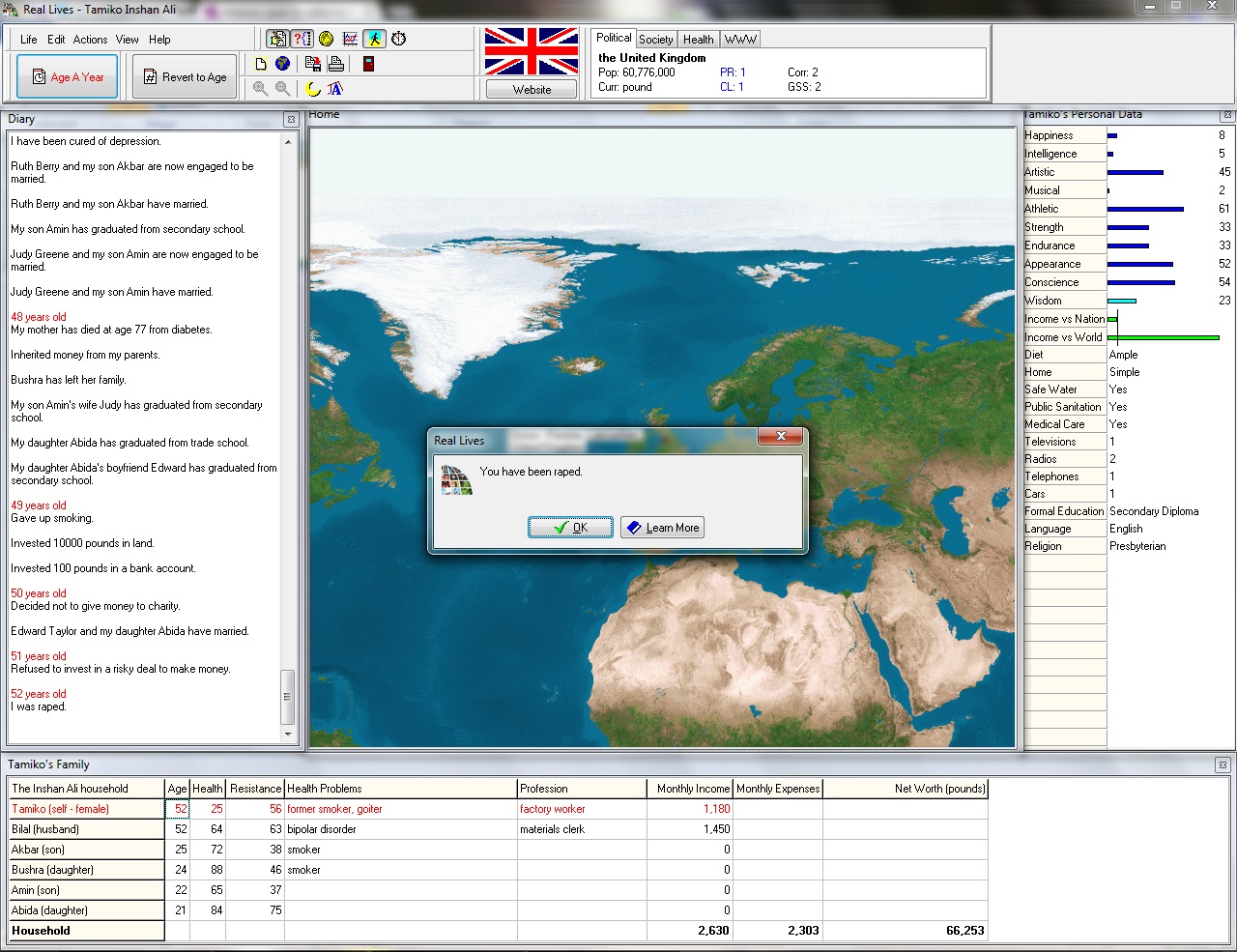Viewport: 1237px width, 952px height.
Task: Click the Net Worth (pounds) column header
Action: click(x=906, y=789)
